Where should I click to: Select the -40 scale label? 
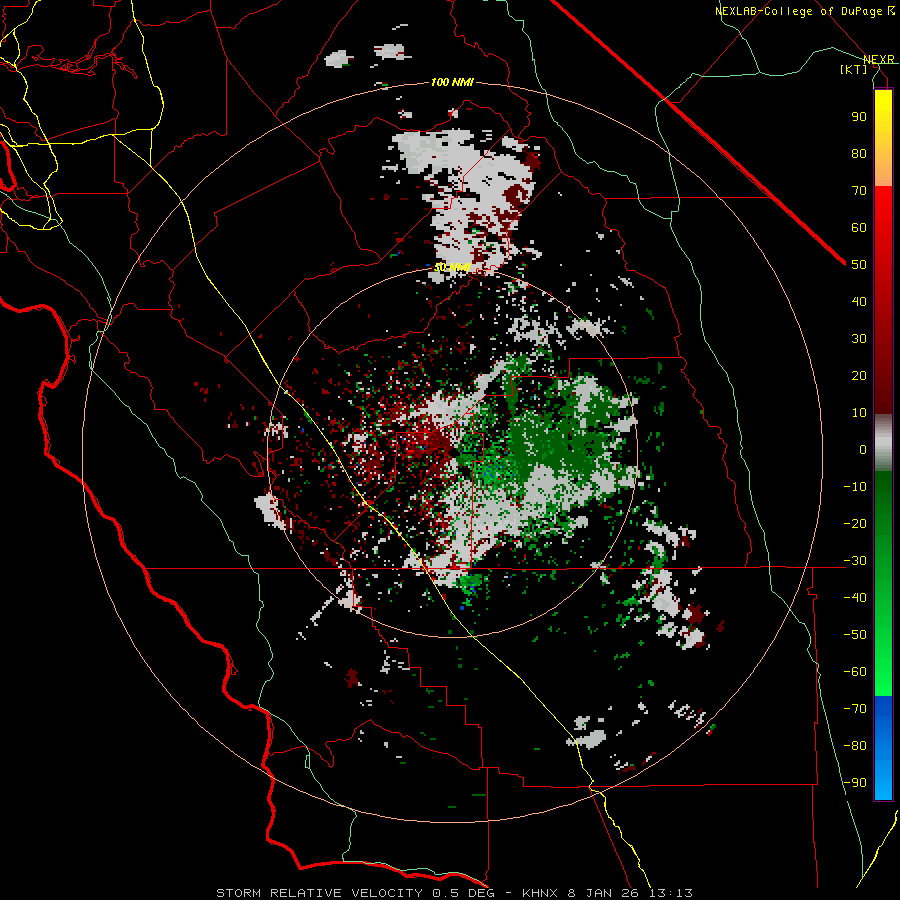tap(855, 598)
